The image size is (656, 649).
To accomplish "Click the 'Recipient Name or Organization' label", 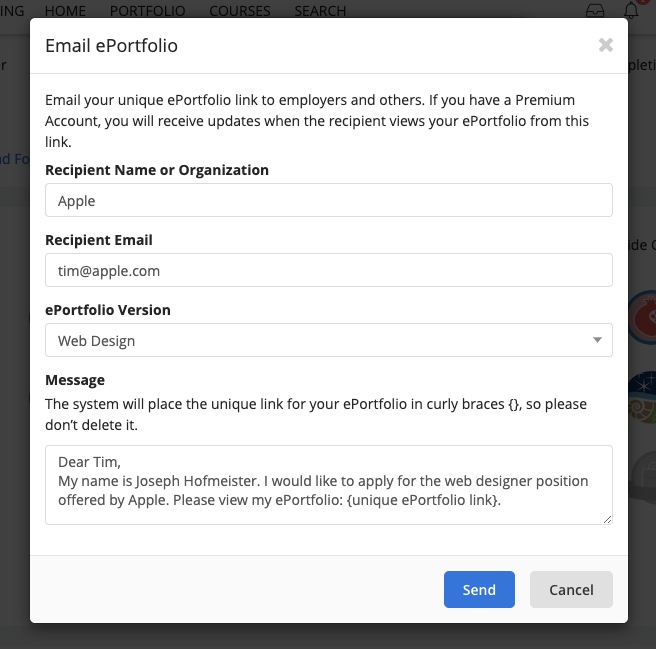I will (157, 170).
